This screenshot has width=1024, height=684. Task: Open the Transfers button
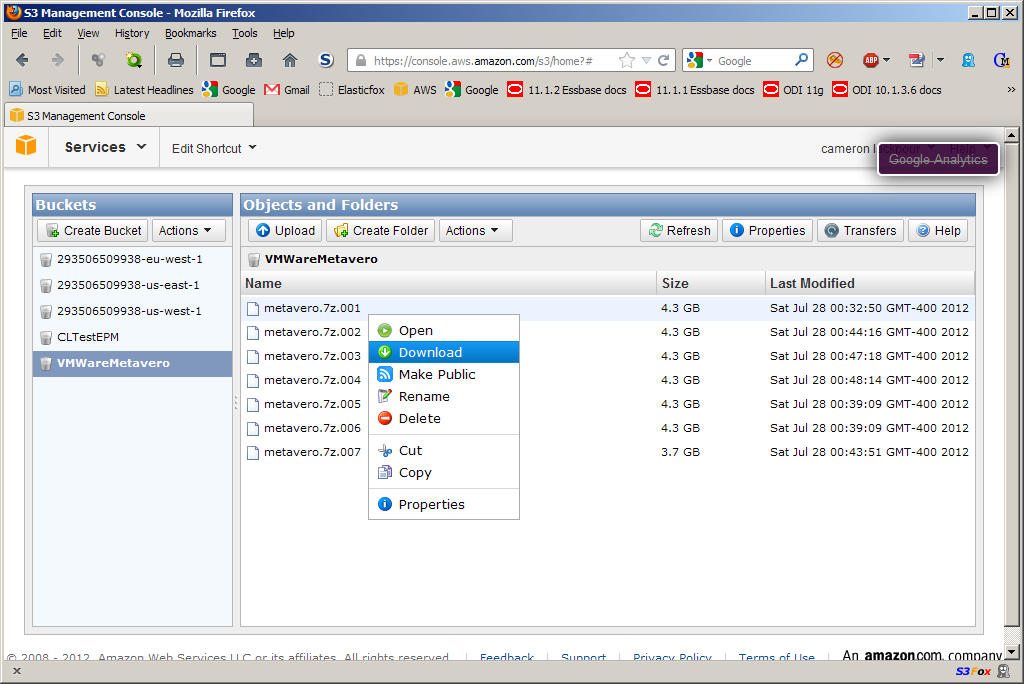(861, 231)
